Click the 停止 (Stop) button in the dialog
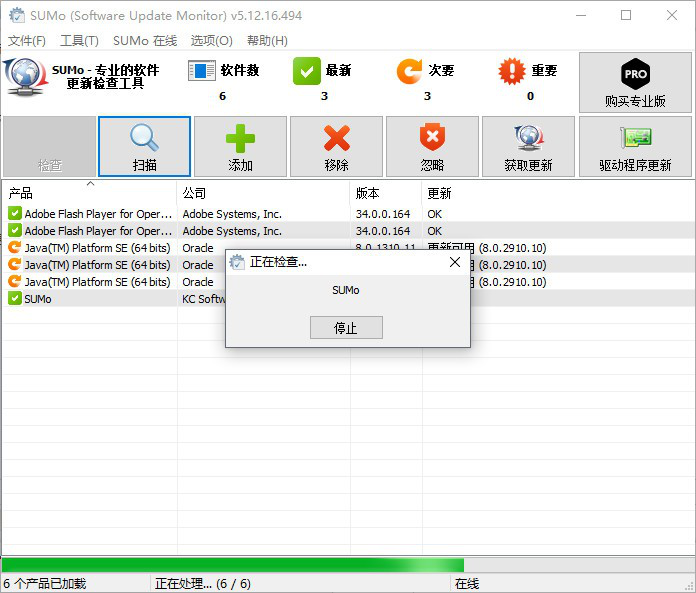Screen dimensions: 696x593 point(346,328)
